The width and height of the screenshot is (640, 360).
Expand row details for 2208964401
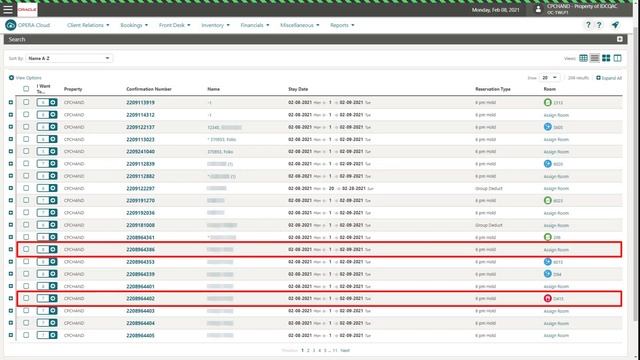(11, 286)
